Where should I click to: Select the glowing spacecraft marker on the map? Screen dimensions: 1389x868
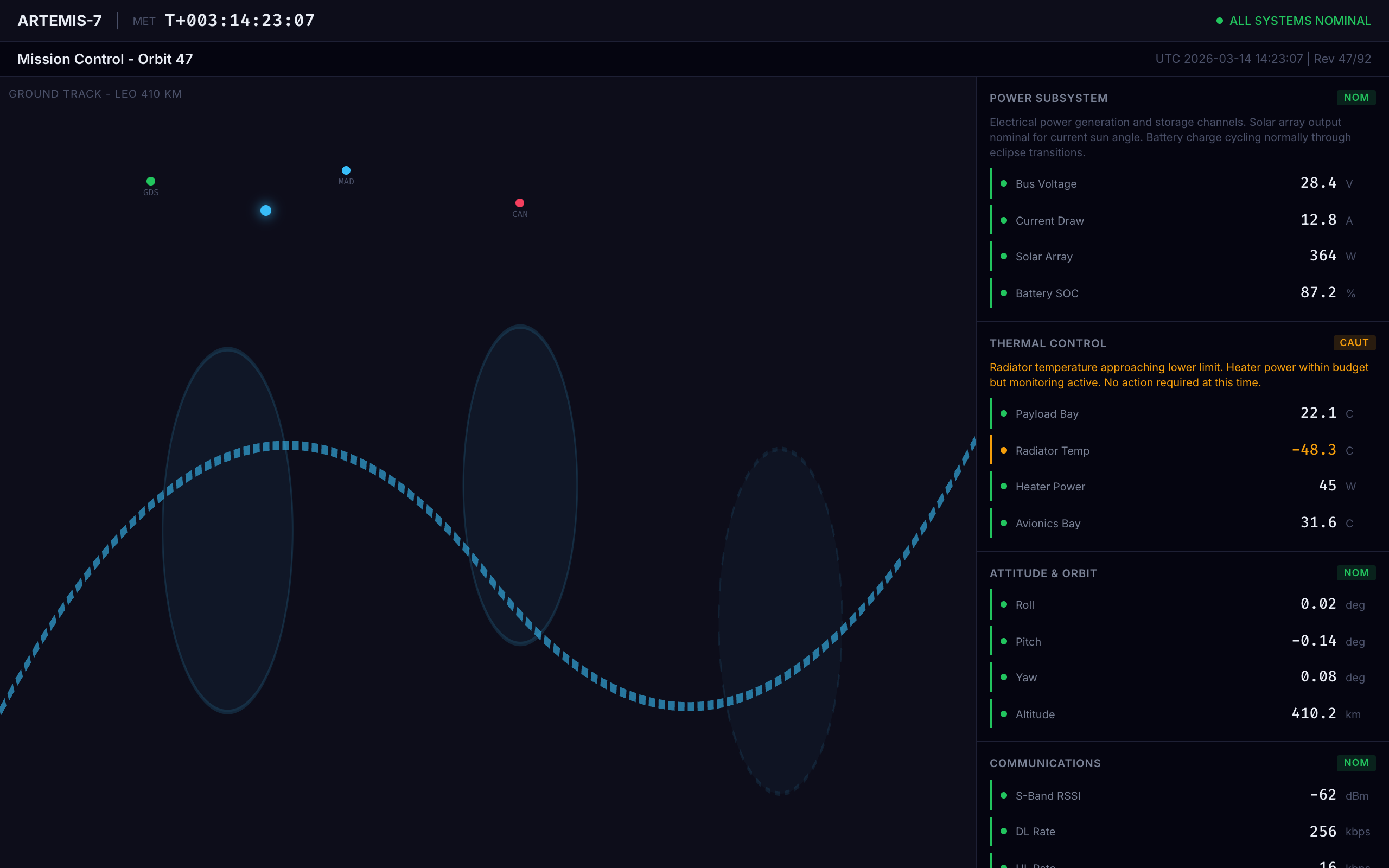tap(265, 210)
